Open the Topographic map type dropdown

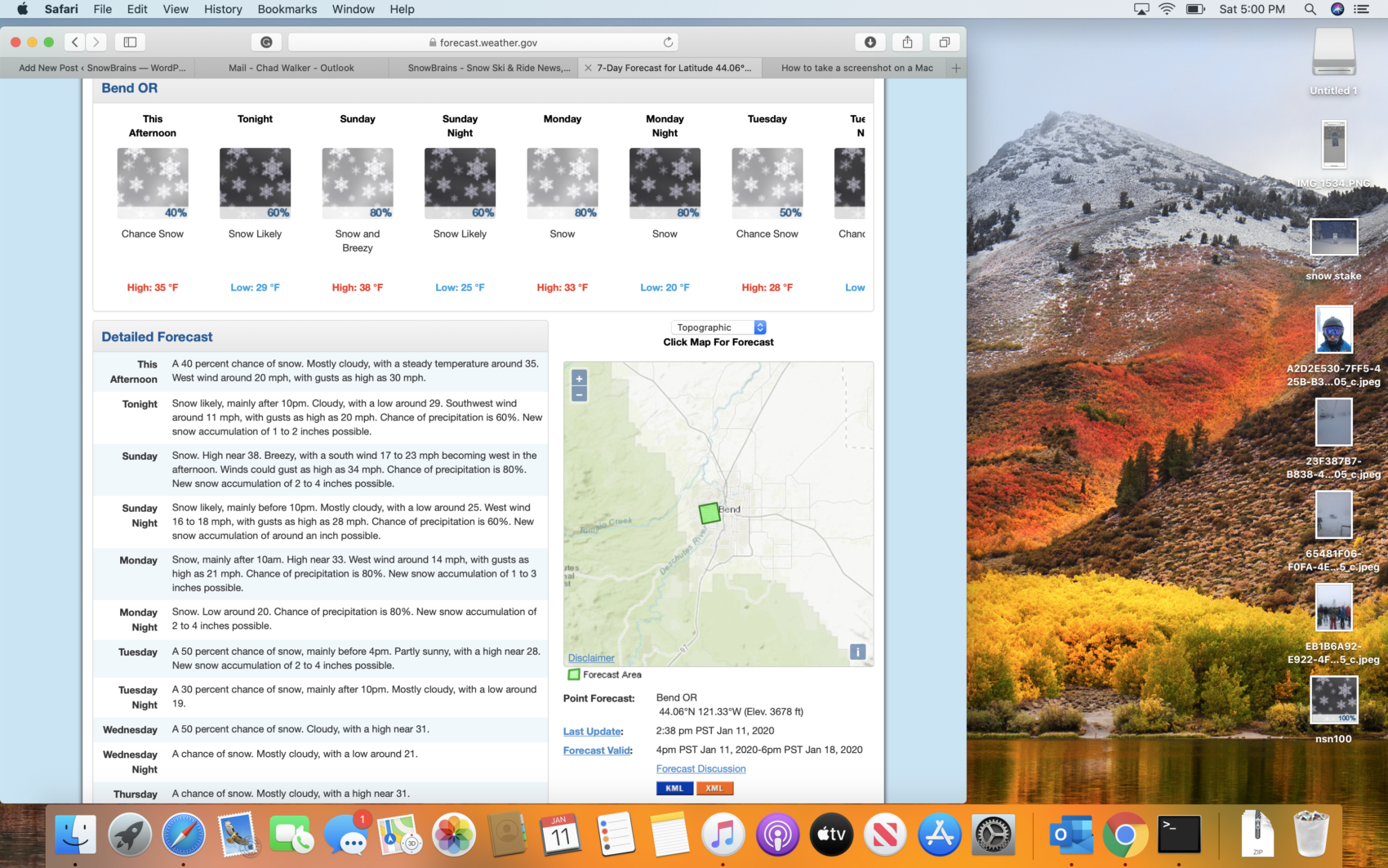coord(718,327)
